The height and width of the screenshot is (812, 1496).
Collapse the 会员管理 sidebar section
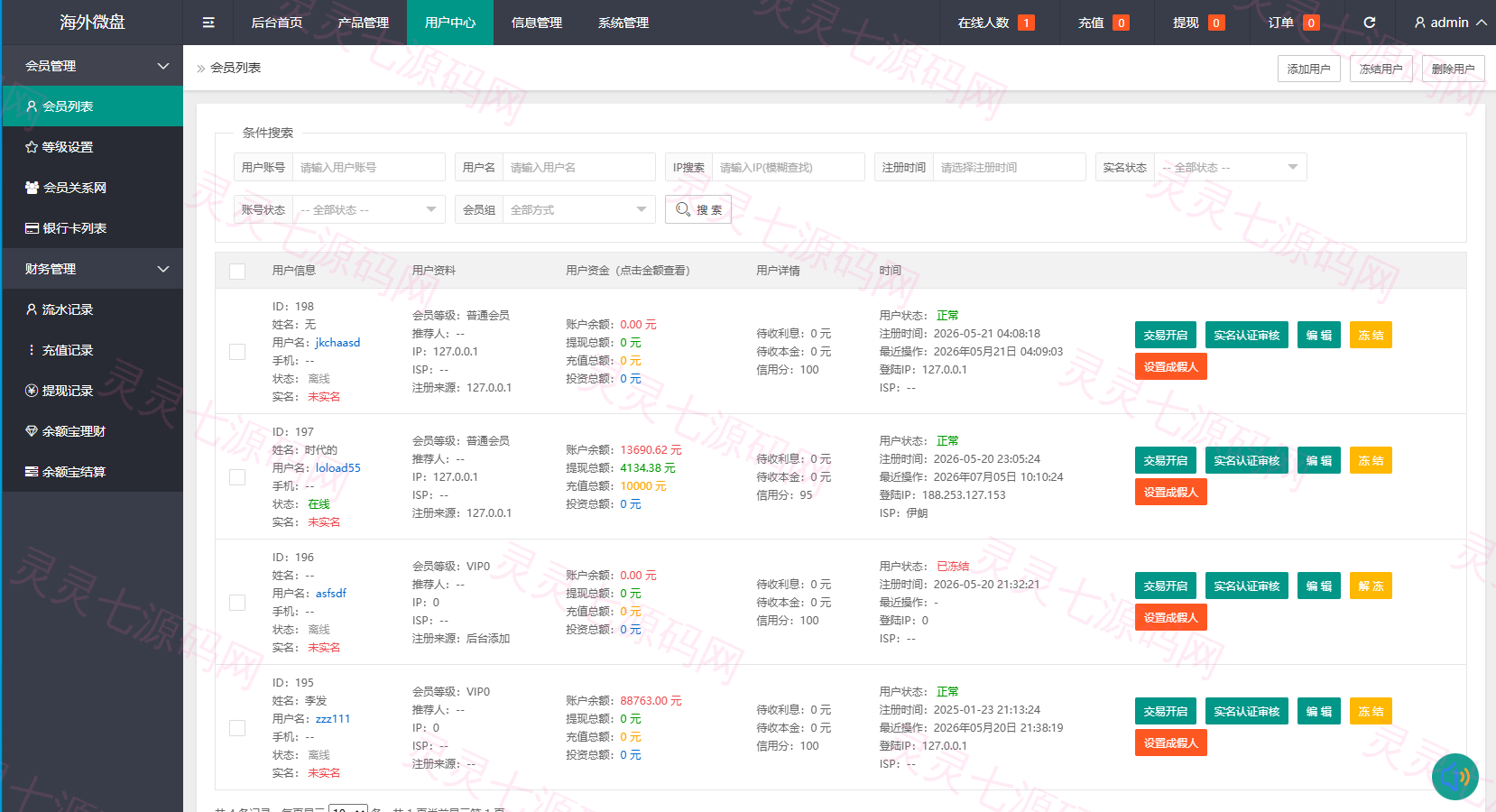click(92, 66)
